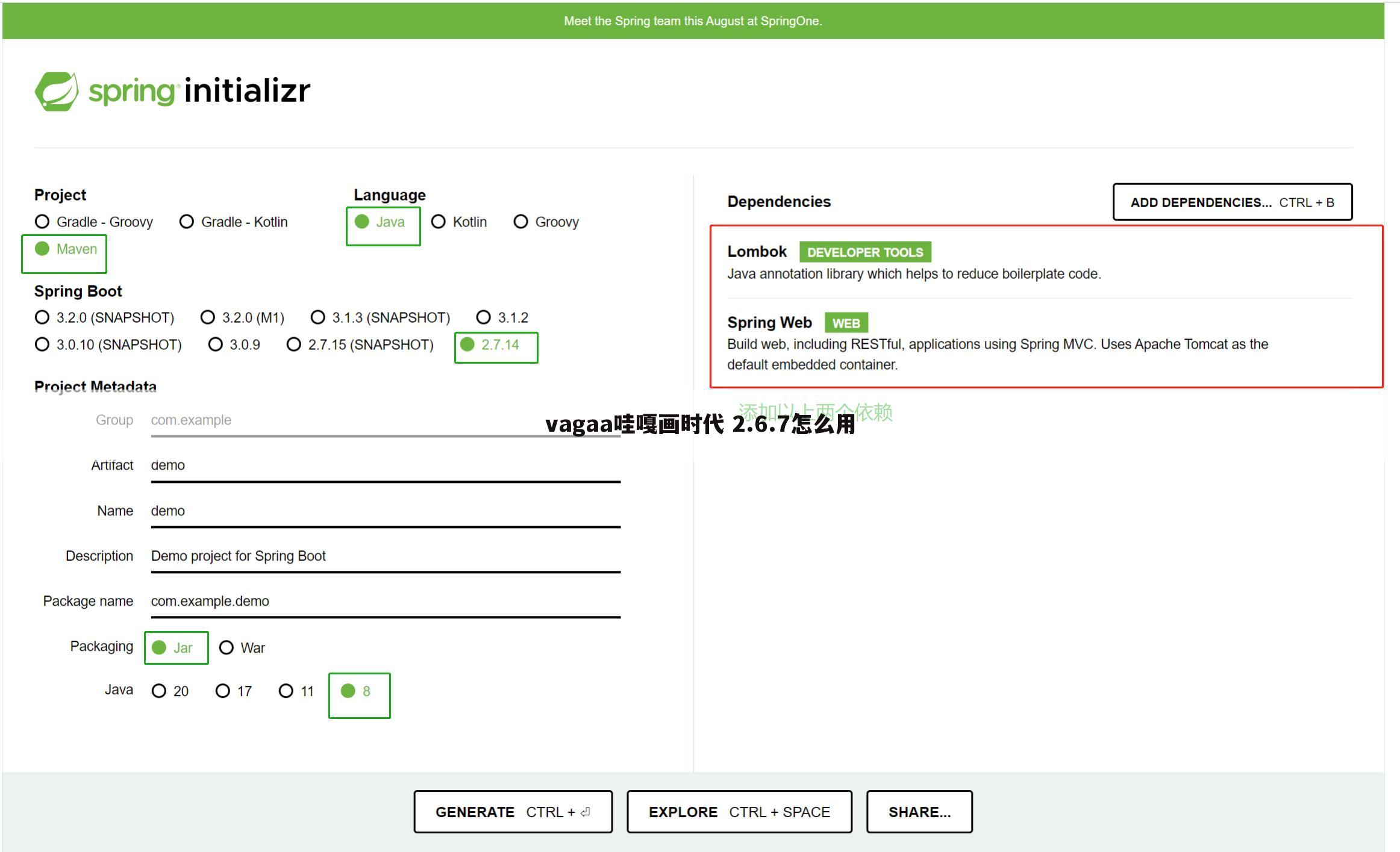The image size is (1400, 852).
Task: Pick Spring Boot 2.7.15 (SNAPSHOT)
Action: [x=360, y=344]
